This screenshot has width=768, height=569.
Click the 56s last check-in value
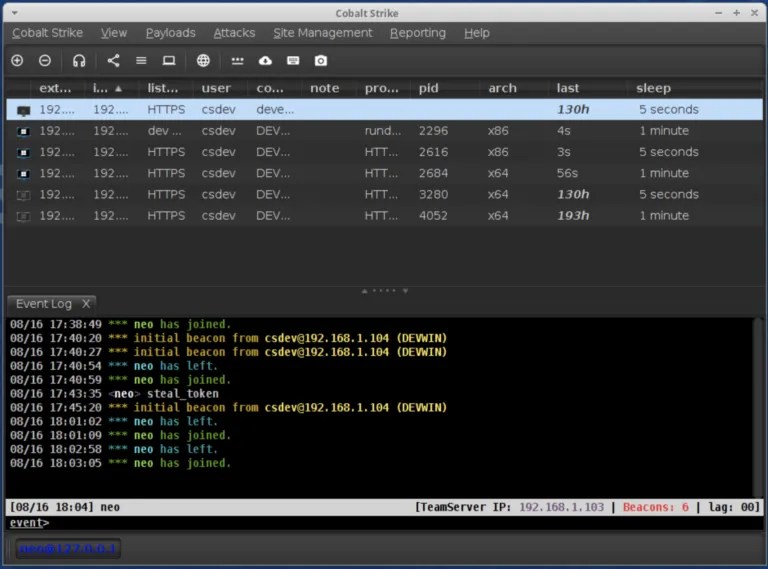[567, 173]
